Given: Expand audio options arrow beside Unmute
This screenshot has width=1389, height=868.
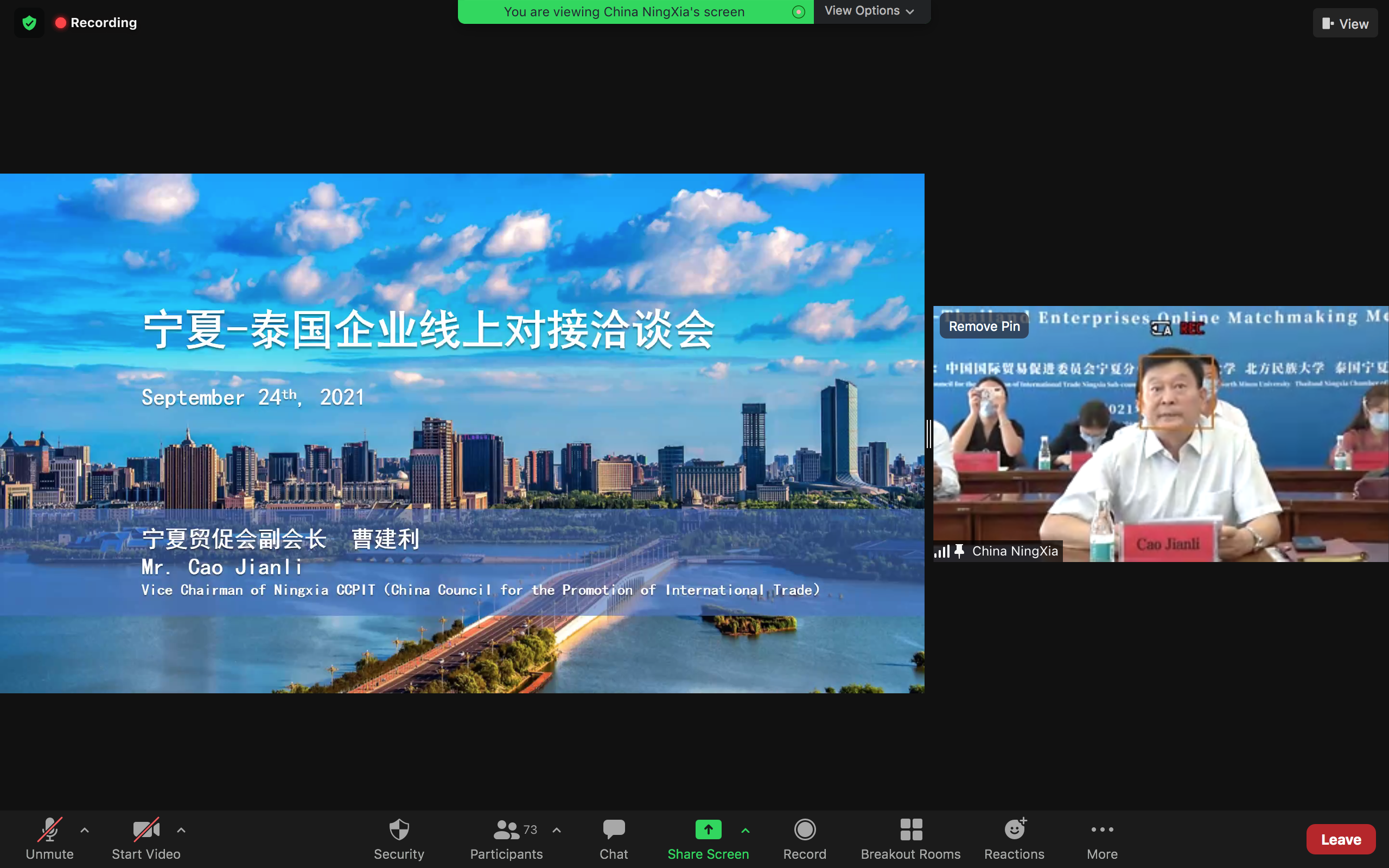Looking at the screenshot, I should tap(85, 830).
